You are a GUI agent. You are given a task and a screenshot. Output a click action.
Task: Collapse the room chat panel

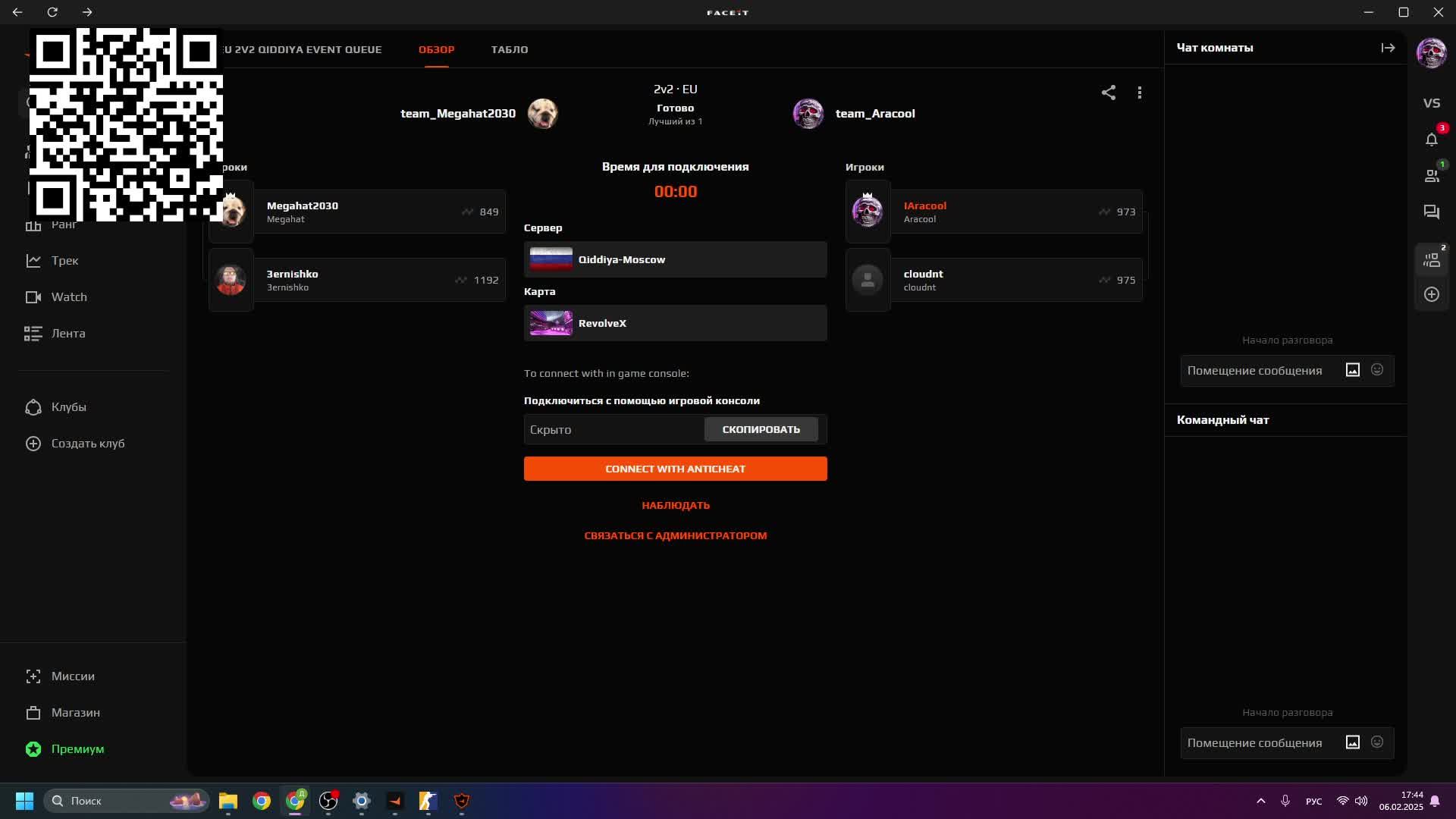(x=1388, y=48)
